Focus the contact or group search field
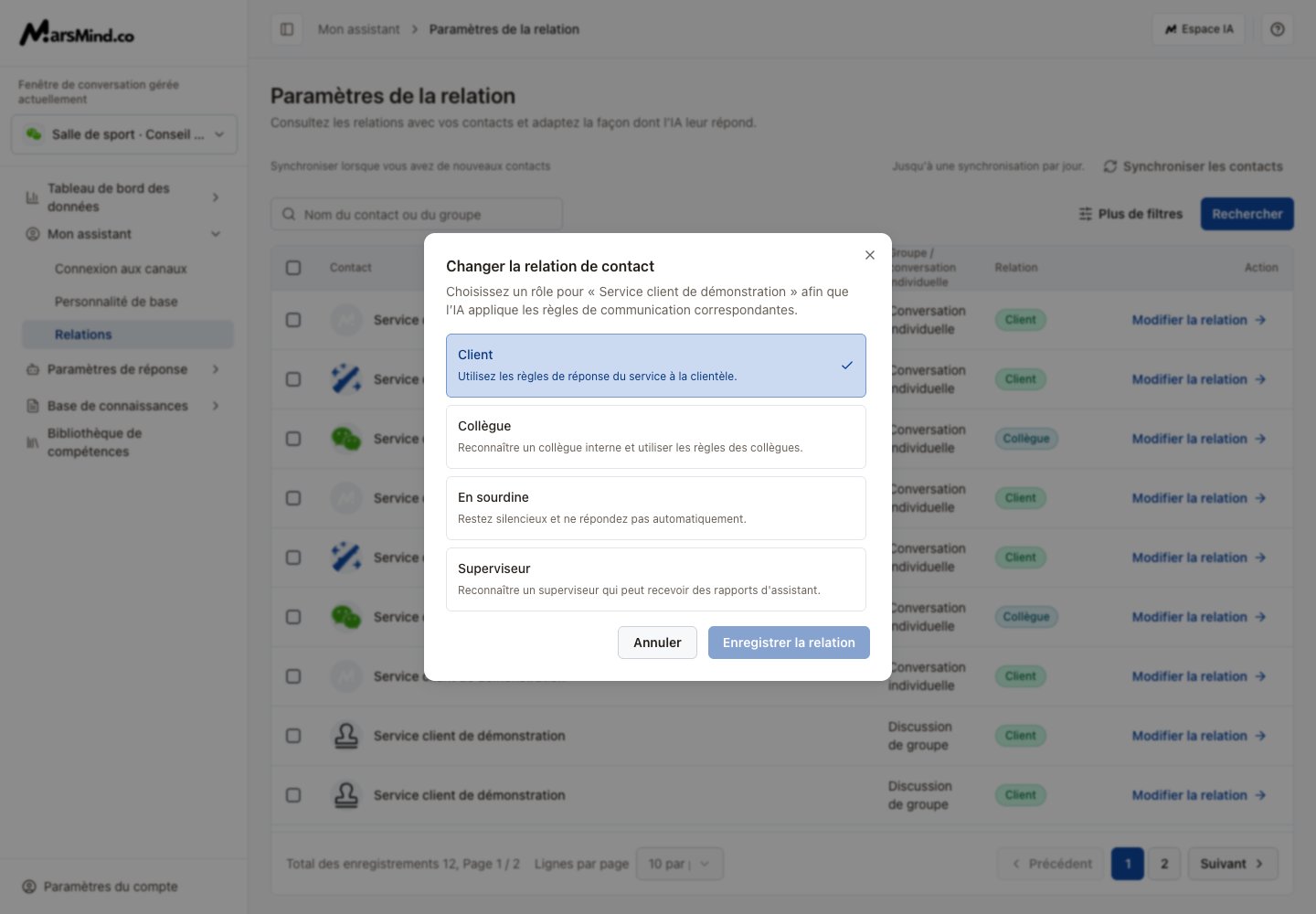This screenshot has width=1316, height=914. [417, 214]
